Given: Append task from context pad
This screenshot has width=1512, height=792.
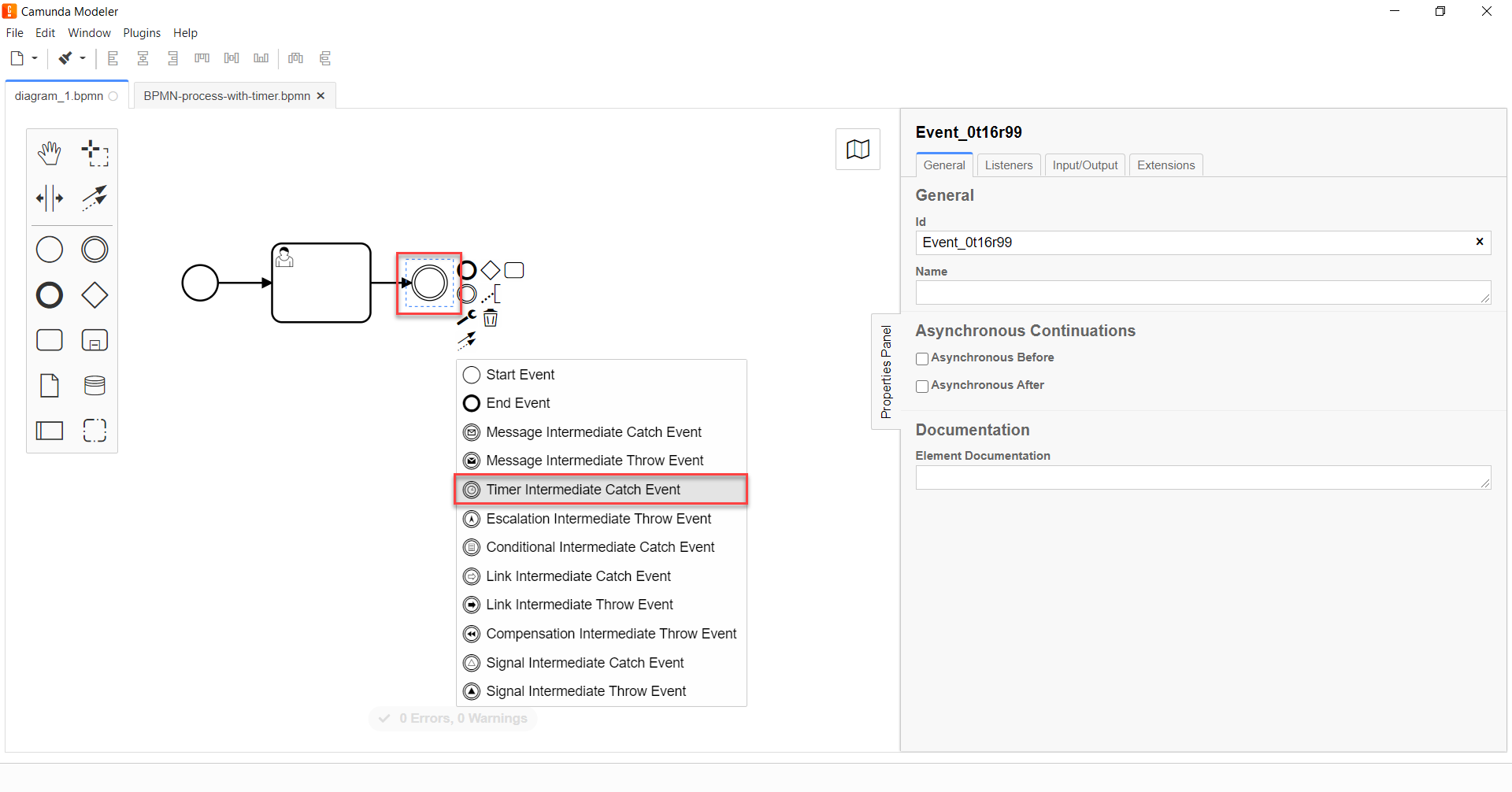Looking at the screenshot, I should (514, 270).
